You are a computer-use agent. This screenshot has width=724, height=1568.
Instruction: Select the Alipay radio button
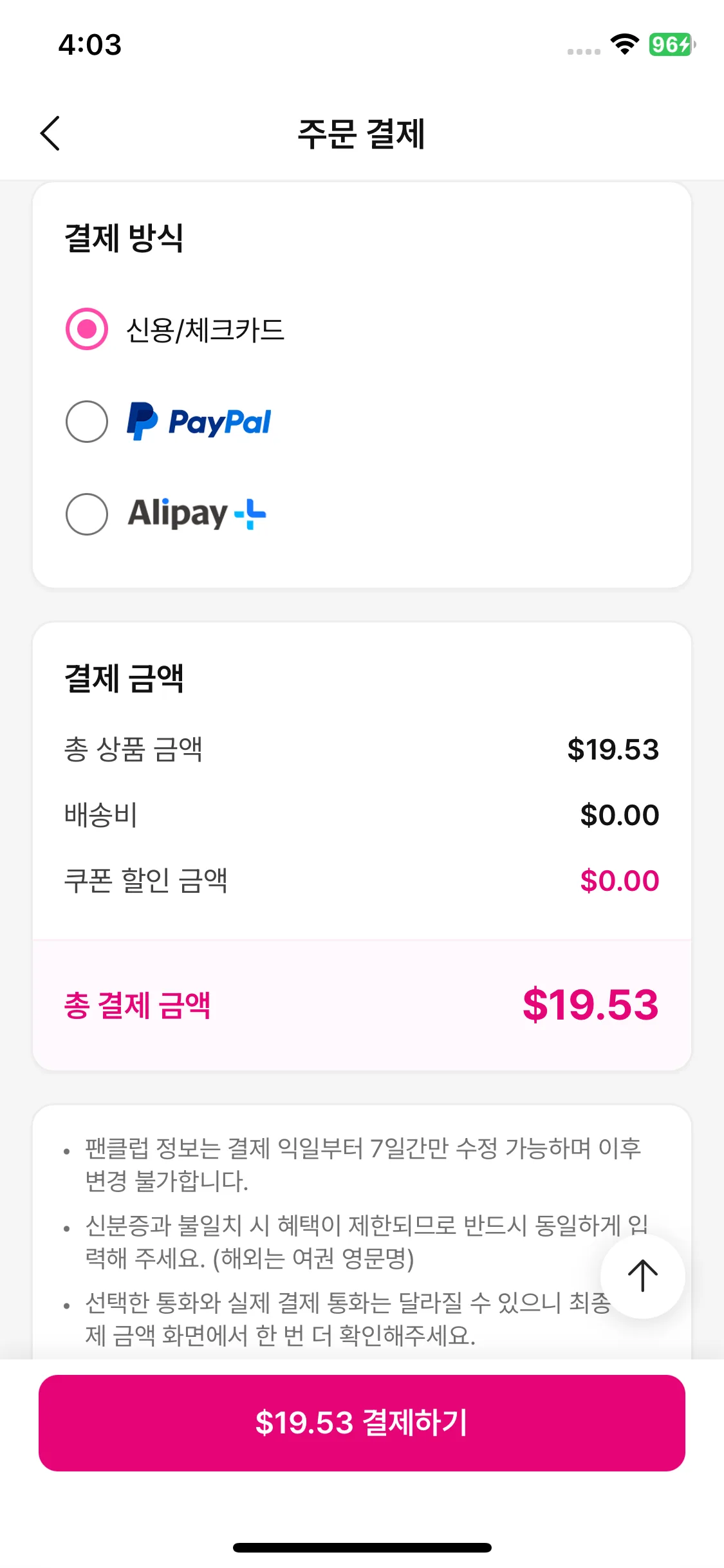coord(87,514)
